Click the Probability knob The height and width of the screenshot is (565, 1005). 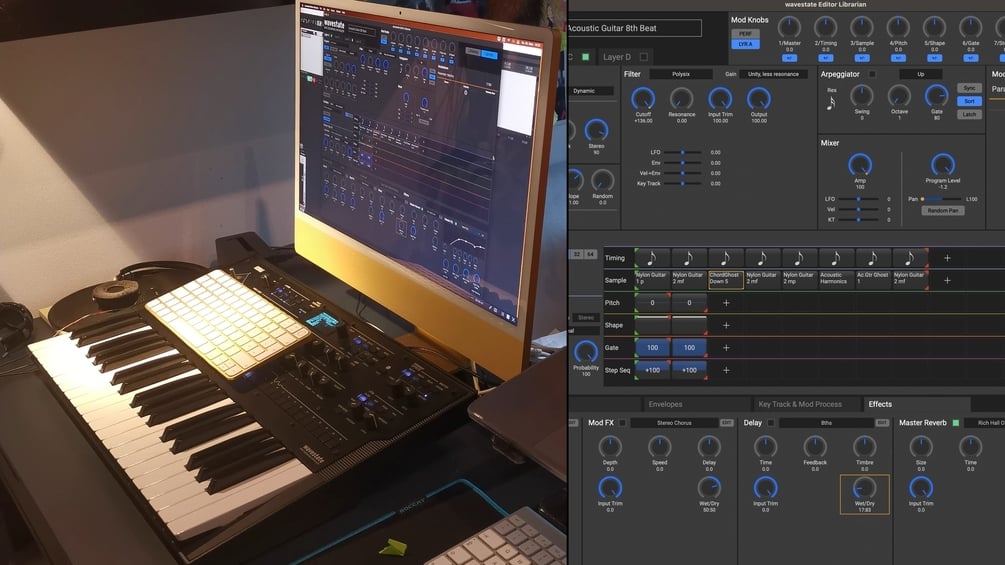tap(585, 352)
